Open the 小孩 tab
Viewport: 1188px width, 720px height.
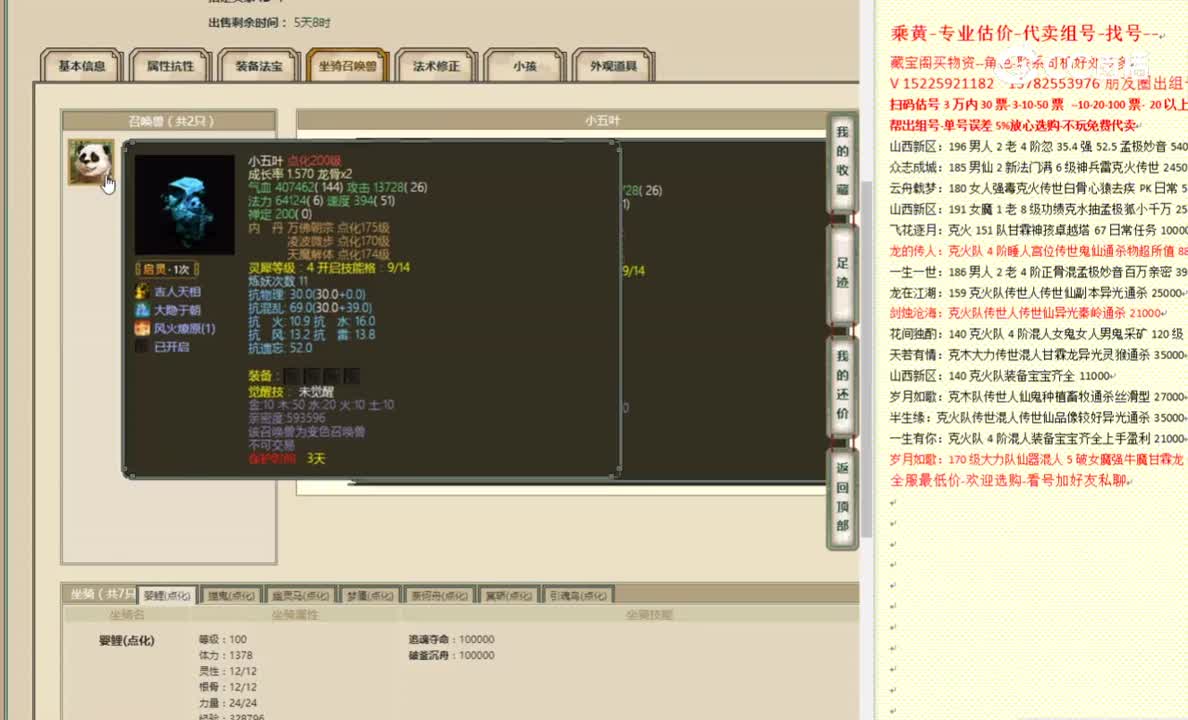525,66
